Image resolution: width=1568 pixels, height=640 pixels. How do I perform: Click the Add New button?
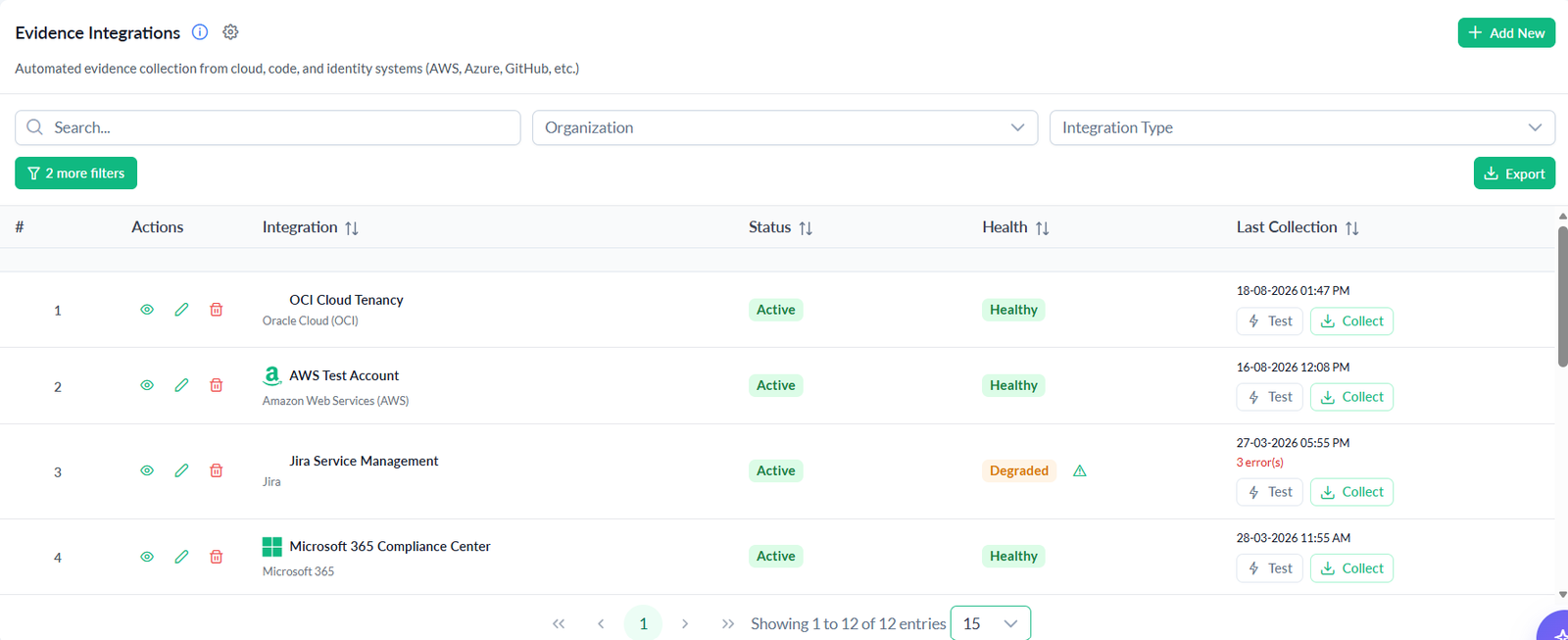click(1506, 32)
